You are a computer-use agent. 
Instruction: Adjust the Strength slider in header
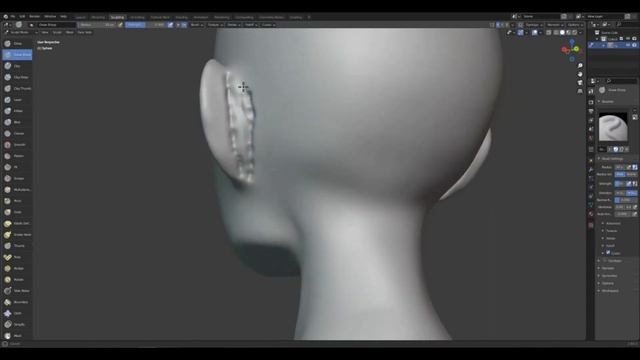click(x=146, y=25)
